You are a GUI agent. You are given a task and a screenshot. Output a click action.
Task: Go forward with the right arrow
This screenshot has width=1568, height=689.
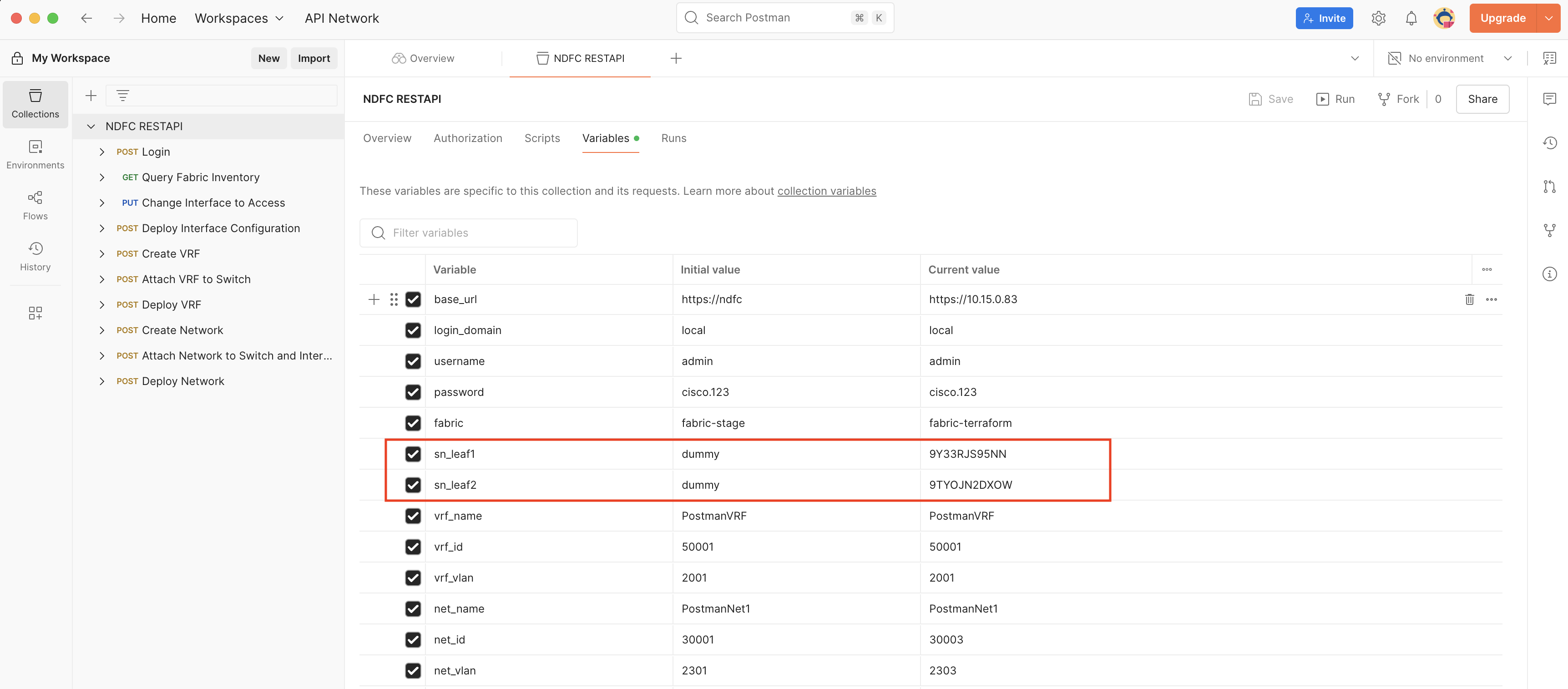click(x=119, y=18)
